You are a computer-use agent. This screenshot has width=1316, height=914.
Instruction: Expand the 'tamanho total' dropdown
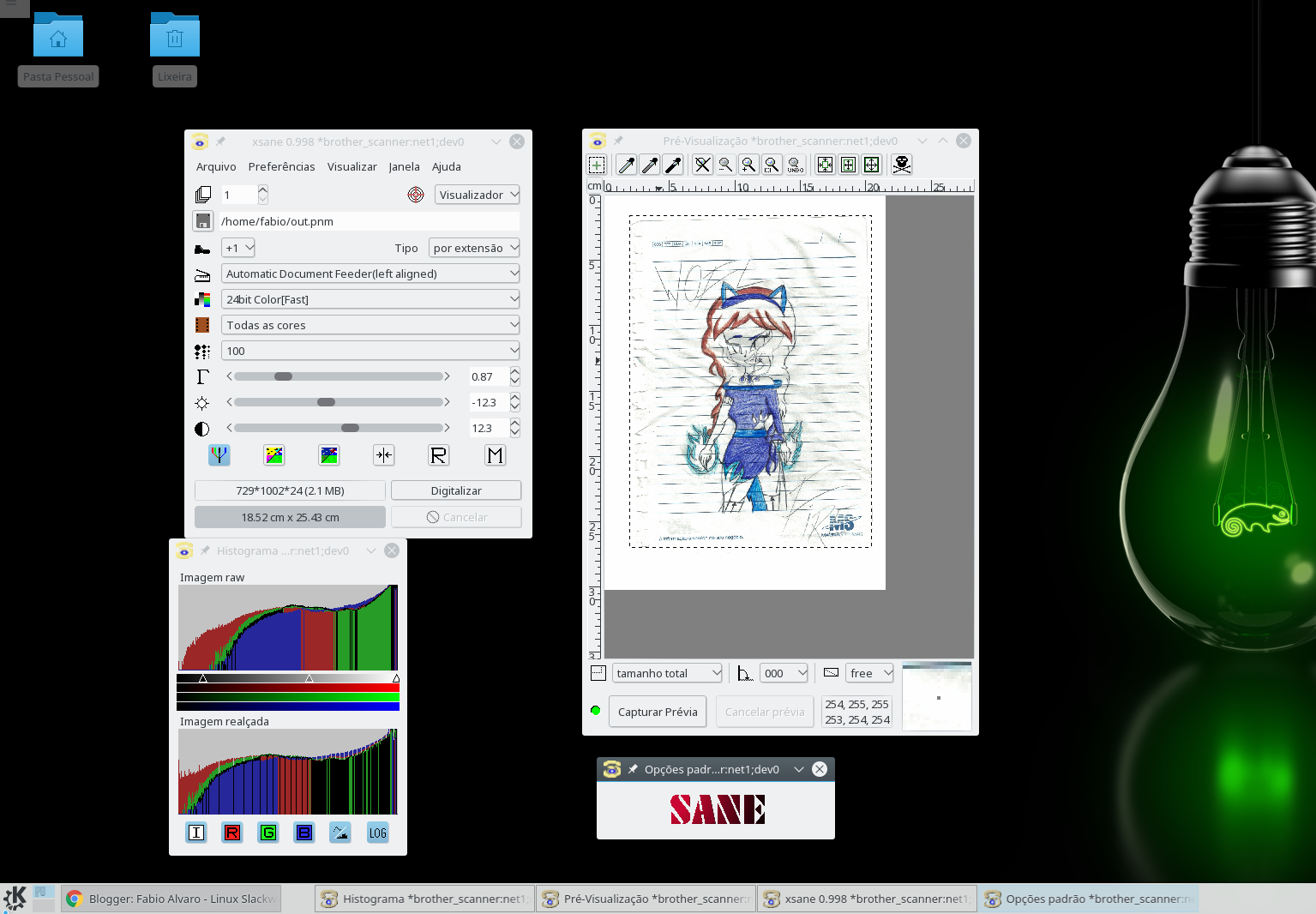coord(667,672)
